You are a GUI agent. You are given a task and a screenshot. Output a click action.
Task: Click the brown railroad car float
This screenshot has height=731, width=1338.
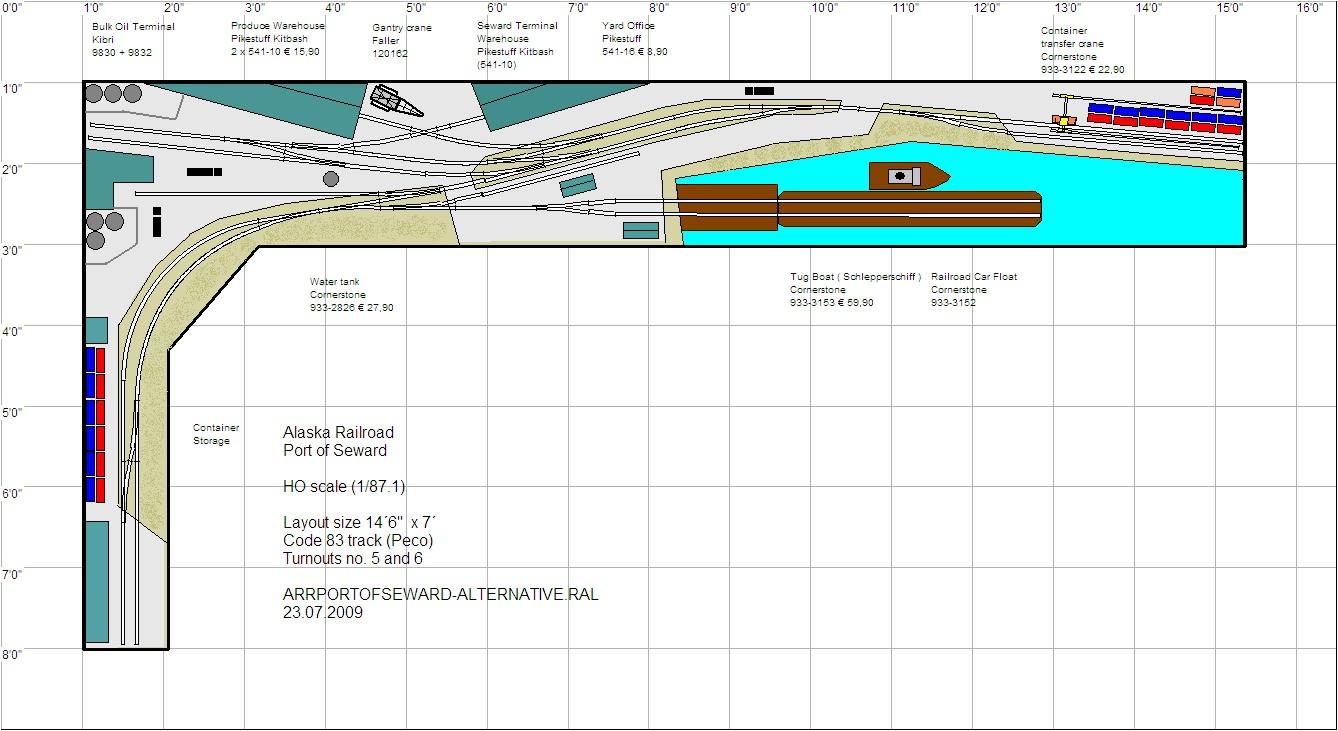[909, 208]
